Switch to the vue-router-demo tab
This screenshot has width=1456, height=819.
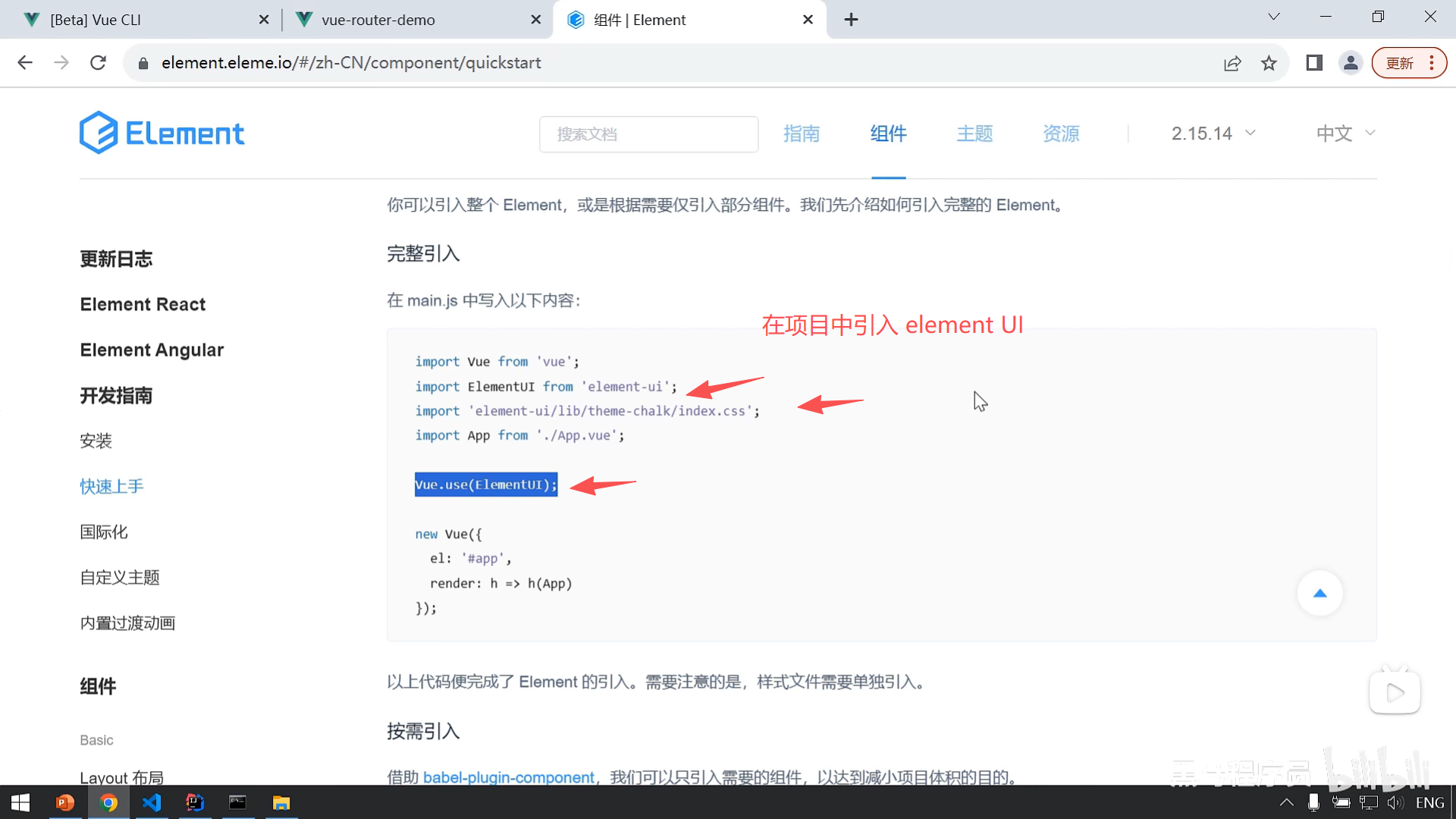(378, 20)
